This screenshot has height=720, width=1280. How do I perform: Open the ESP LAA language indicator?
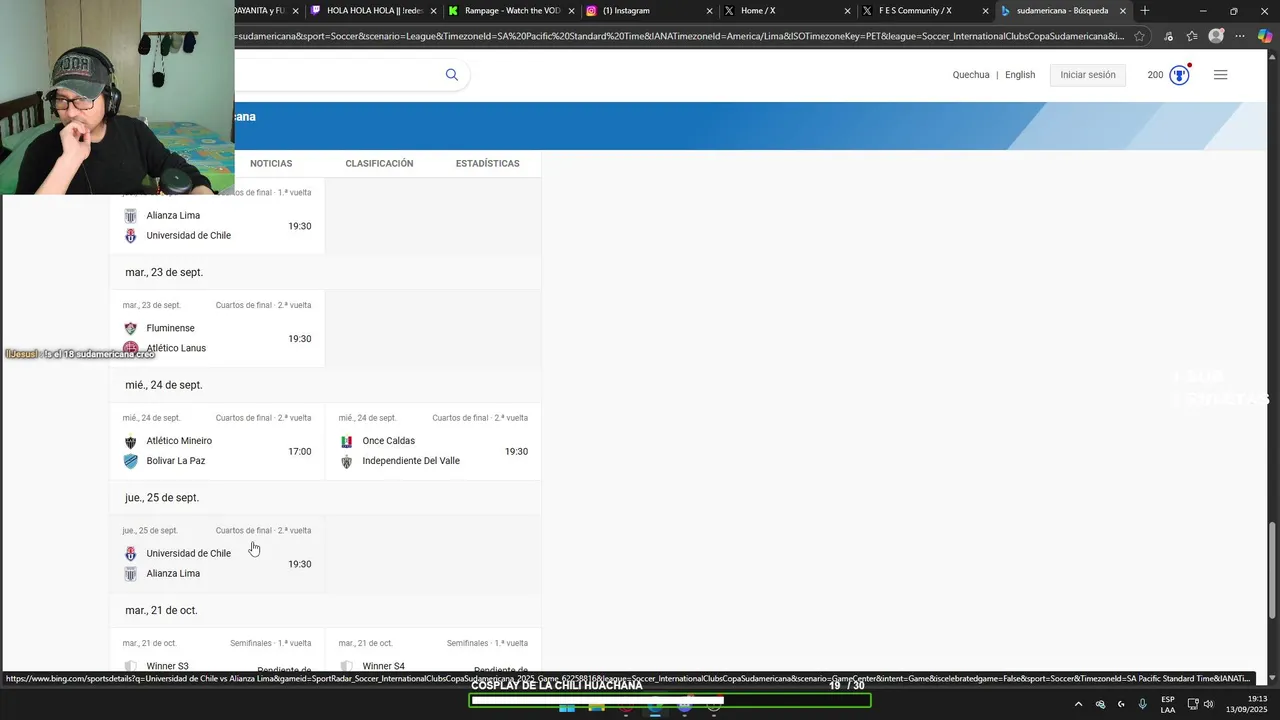[x=1168, y=704]
